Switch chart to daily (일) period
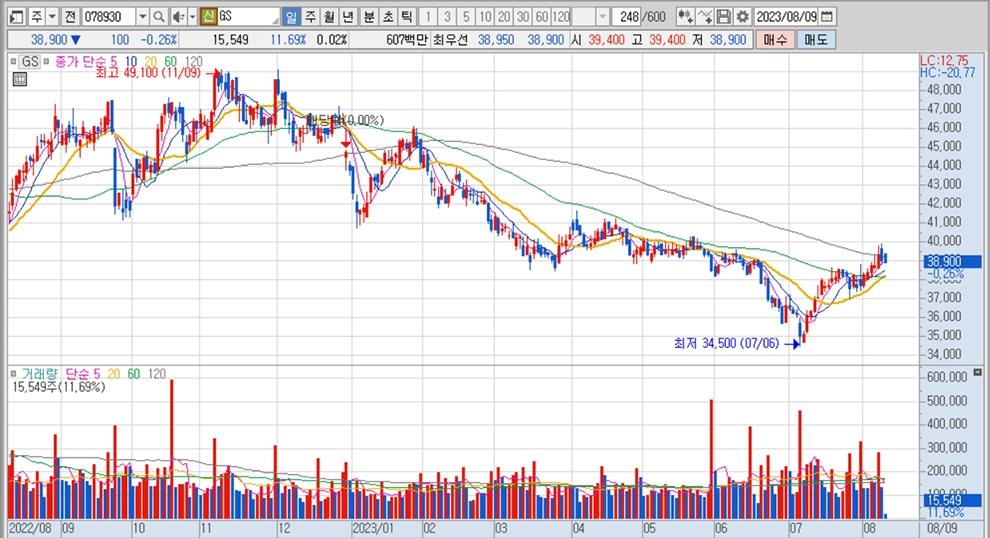The width and height of the screenshot is (990, 538). click(290, 17)
